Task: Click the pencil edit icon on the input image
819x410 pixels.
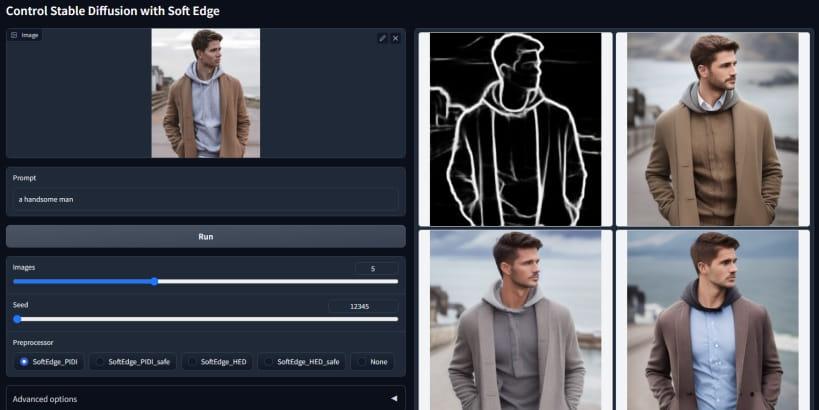Action: coord(382,38)
